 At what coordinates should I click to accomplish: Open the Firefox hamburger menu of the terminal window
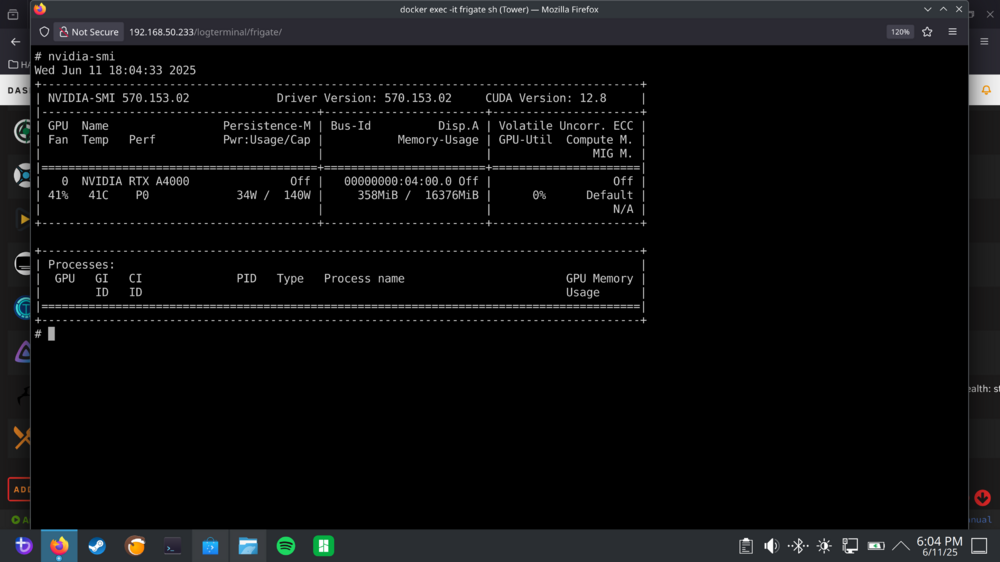click(x=952, y=32)
